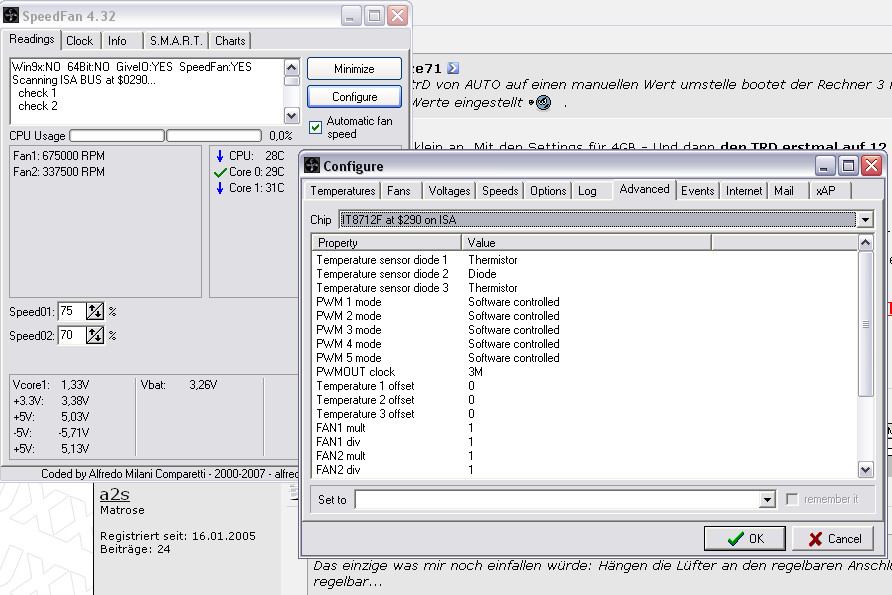Select the 'Temperature sensor diode 1' row
Viewport: 892px width, 595px height.
[x=585, y=260]
